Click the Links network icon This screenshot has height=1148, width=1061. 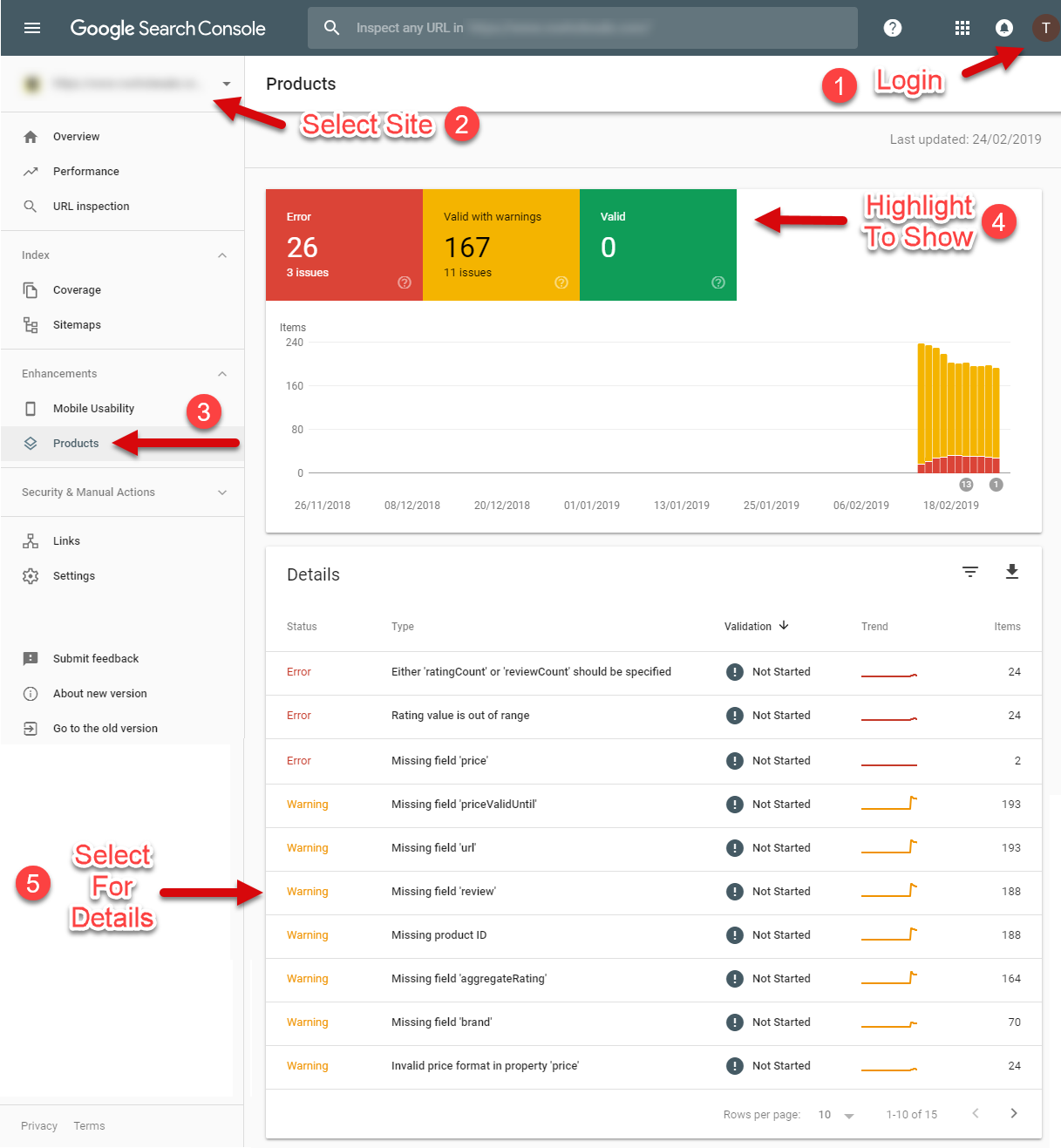pos(31,541)
